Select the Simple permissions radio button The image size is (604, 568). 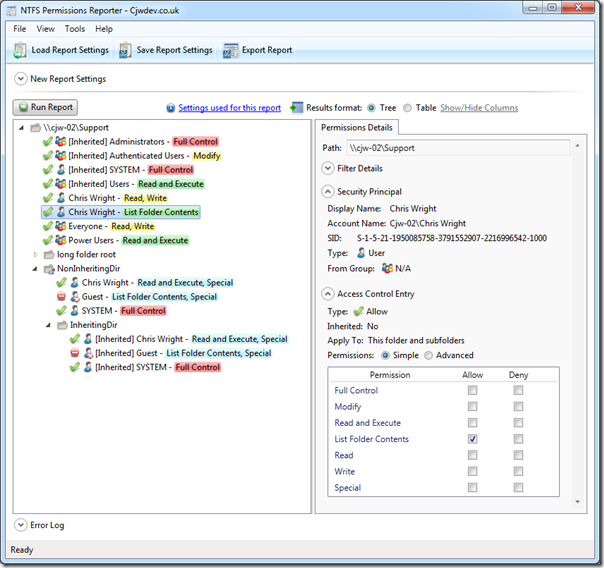click(x=385, y=355)
